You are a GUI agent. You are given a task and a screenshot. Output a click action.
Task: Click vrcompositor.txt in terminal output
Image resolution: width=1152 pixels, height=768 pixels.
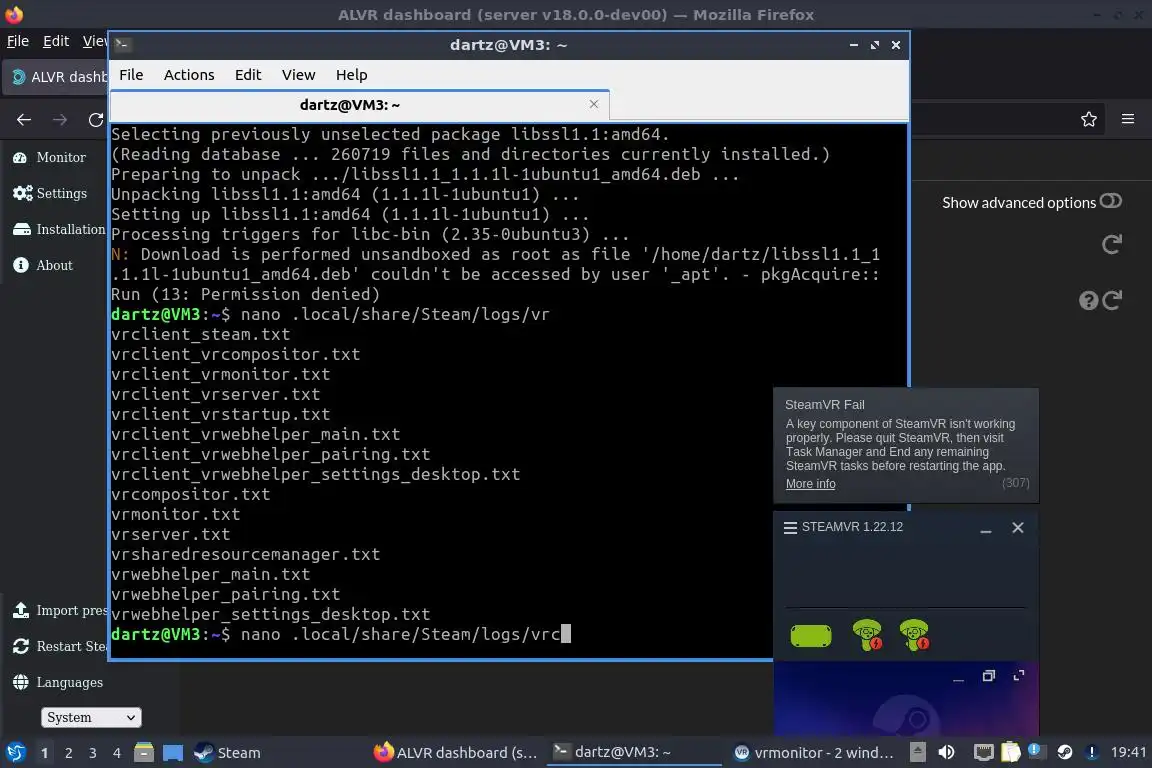pos(190,494)
